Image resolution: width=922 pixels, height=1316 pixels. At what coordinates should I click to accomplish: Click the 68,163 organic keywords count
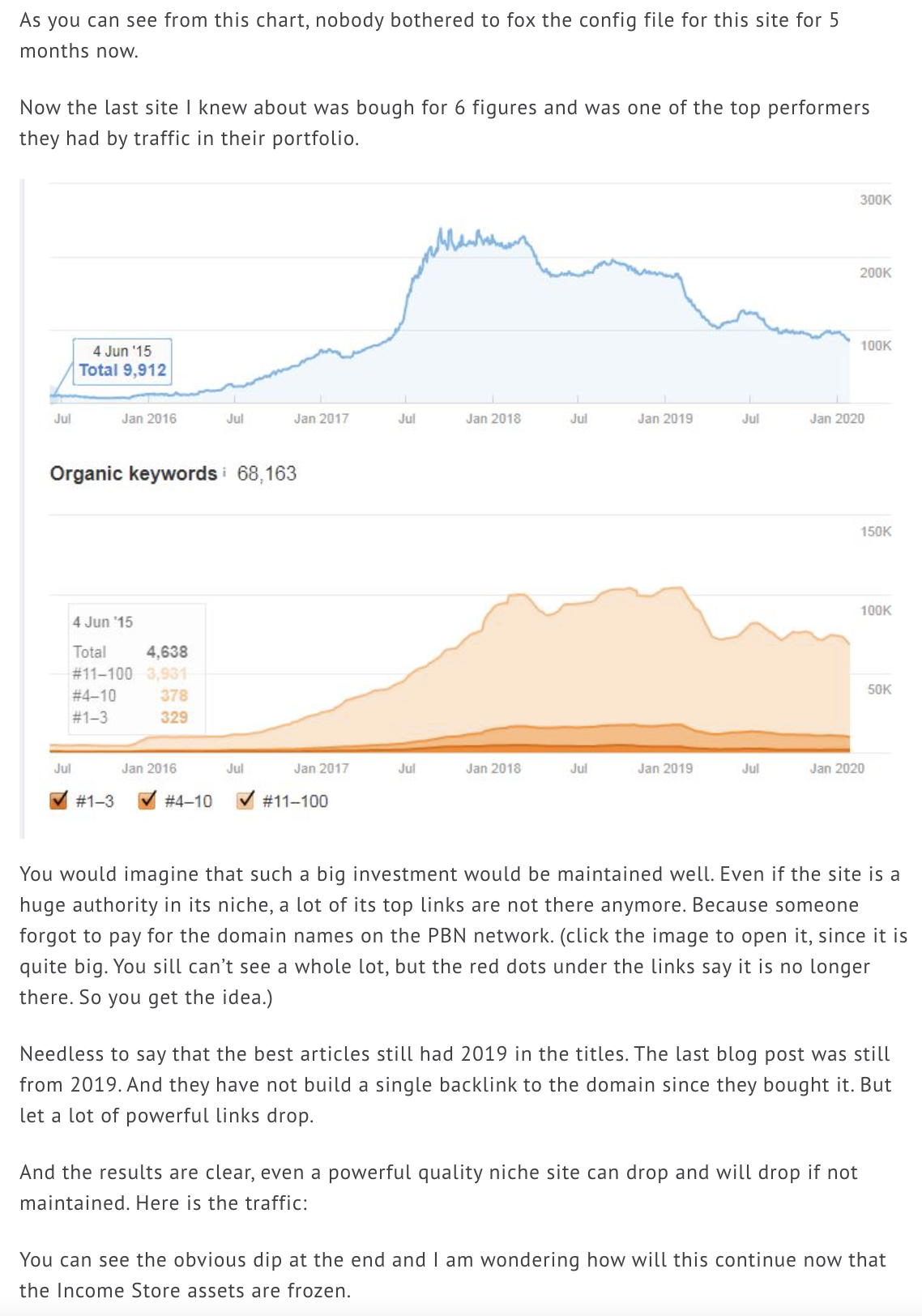tap(267, 473)
